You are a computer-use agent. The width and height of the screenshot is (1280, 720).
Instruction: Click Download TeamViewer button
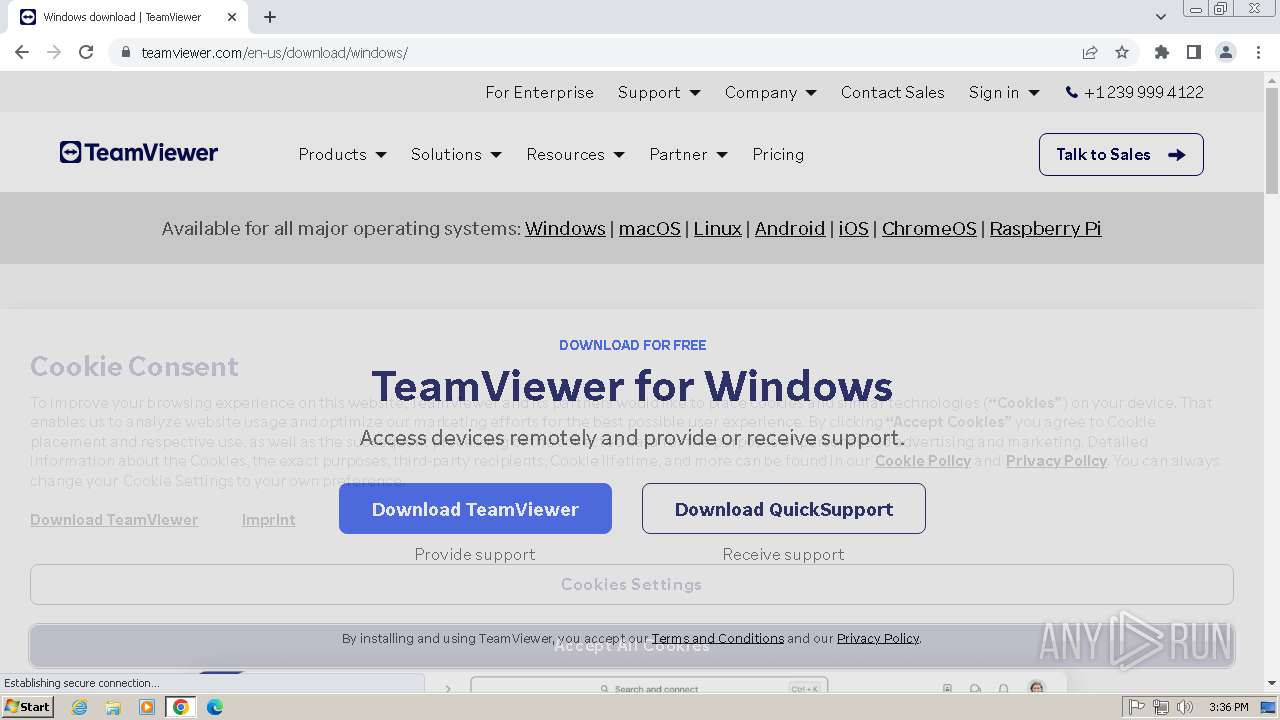pos(475,509)
